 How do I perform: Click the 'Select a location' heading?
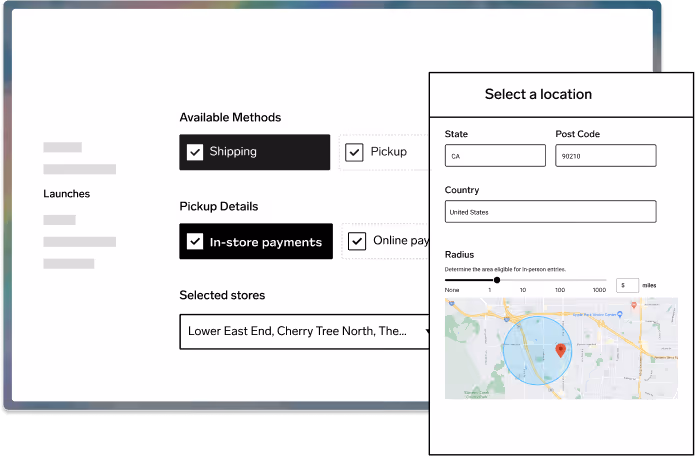coord(538,94)
